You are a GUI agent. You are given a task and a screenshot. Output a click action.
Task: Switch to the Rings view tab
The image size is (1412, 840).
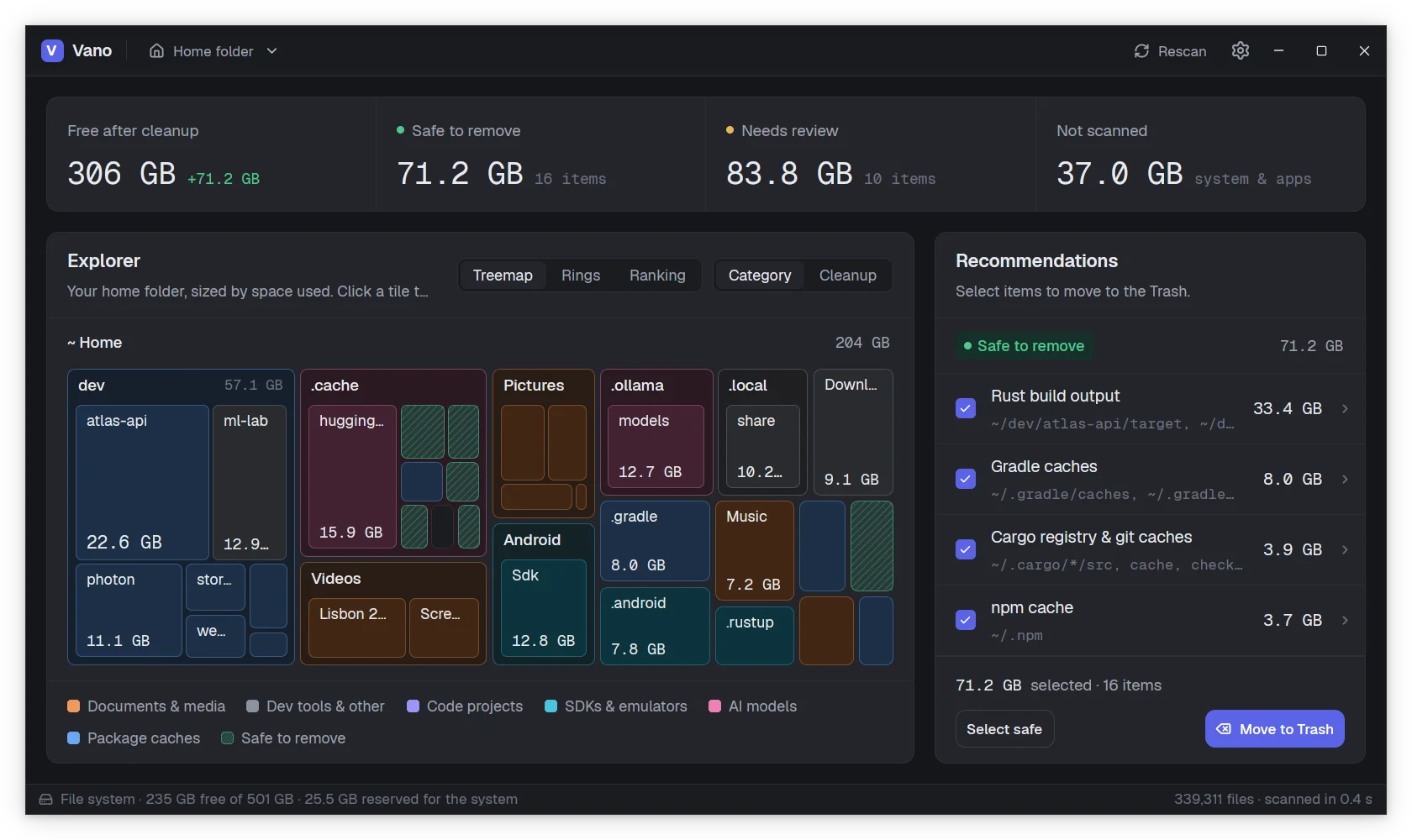click(x=581, y=276)
